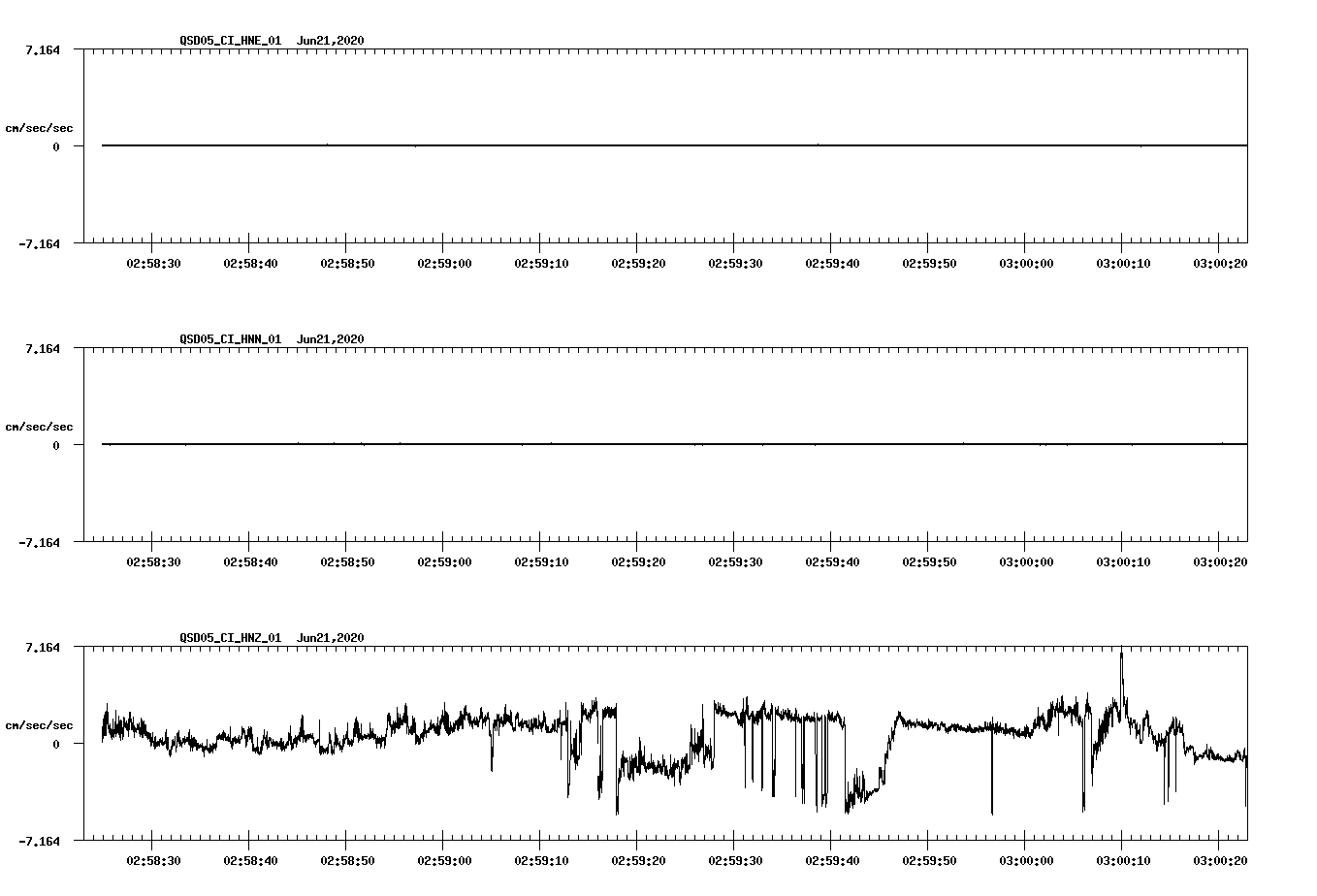Click the 03:00:20 time label under HNE chart
This screenshot has height=896, width=1317.
[1220, 263]
